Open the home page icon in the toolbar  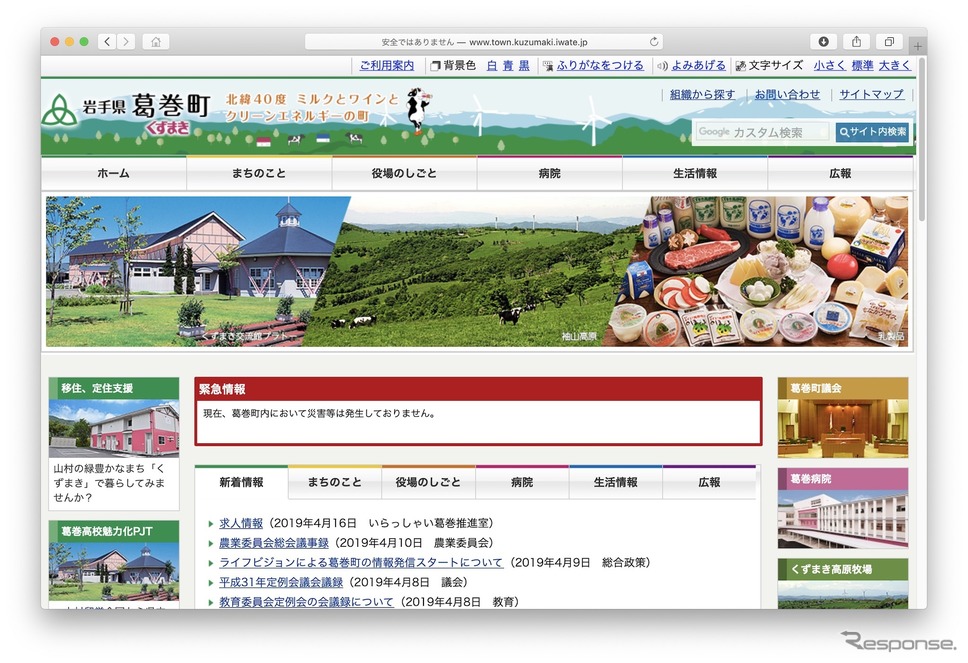click(156, 42)
